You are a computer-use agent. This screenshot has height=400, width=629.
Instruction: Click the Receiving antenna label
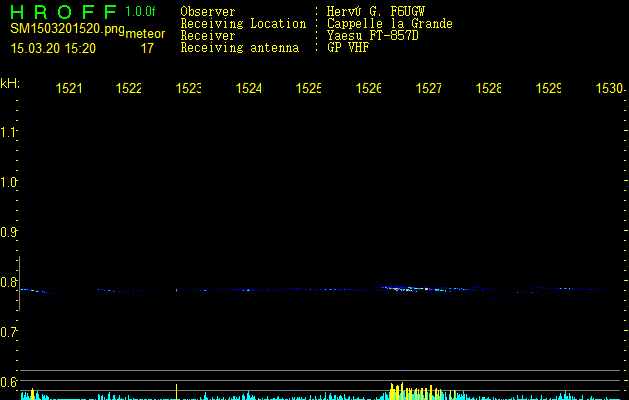coord(239,48)
